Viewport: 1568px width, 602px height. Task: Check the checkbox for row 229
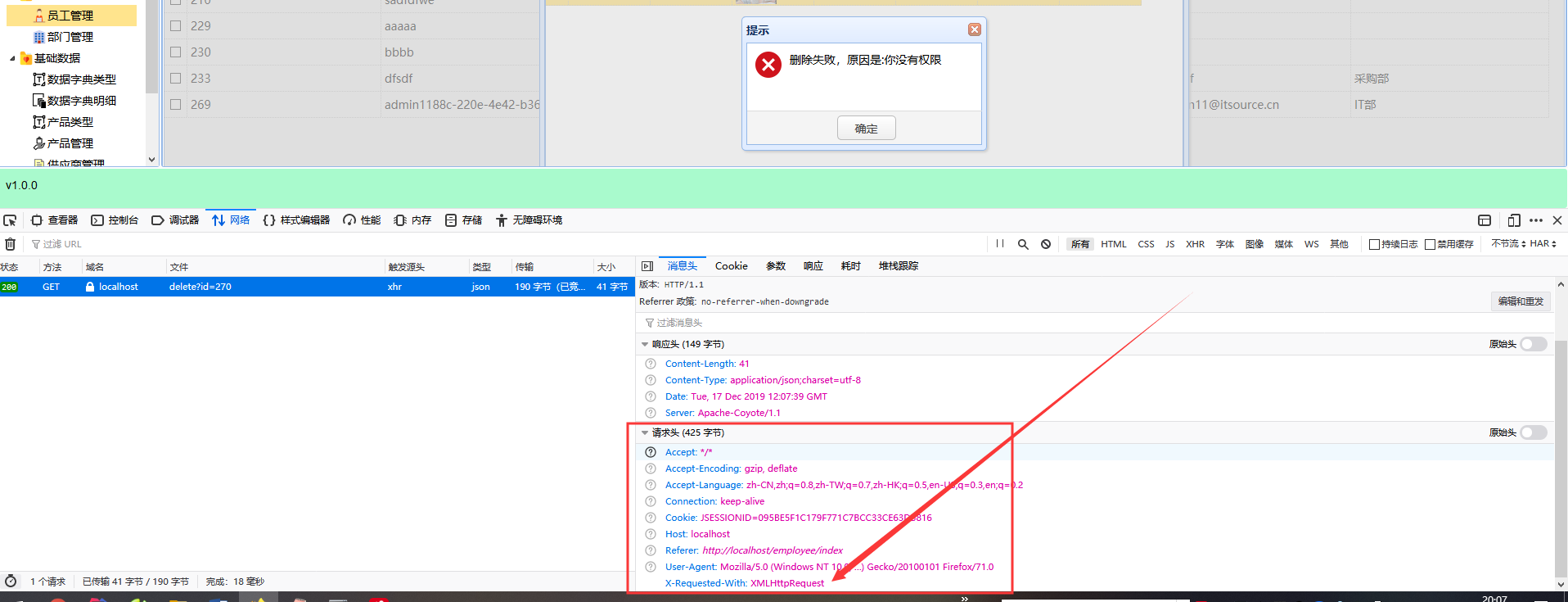click(175, 25)
